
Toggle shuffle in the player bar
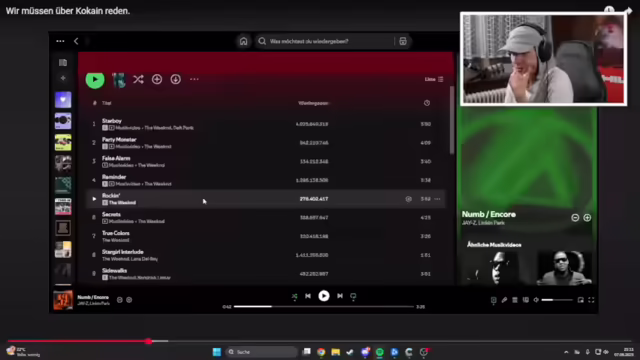point(294,296)
